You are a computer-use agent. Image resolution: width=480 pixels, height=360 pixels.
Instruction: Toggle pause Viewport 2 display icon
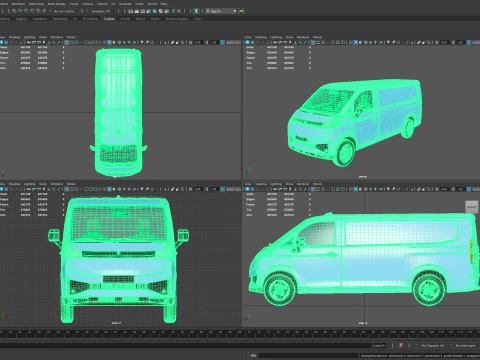[x=179, y=11]
